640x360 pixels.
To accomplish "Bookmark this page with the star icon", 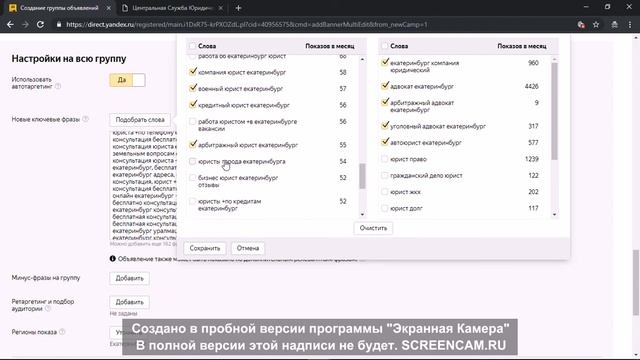I will [596, 24].
